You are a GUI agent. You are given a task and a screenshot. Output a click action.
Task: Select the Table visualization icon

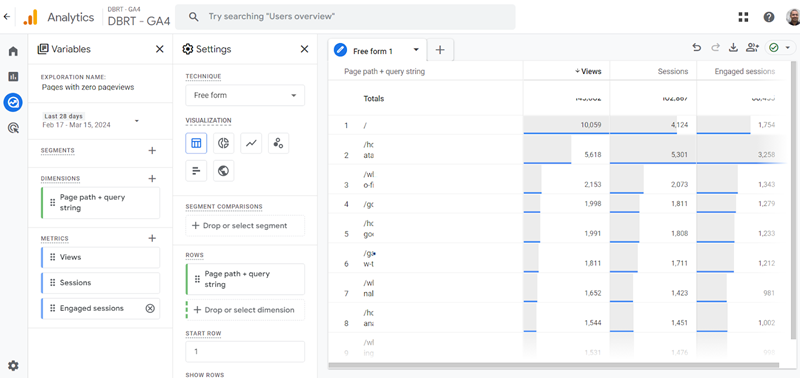[196, 143]
